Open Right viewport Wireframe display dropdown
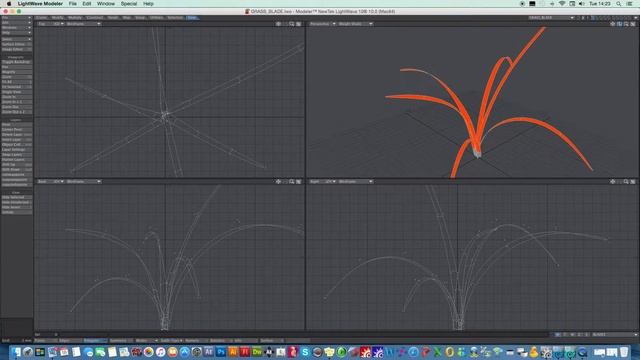640x360 pixels. (355, 182)
